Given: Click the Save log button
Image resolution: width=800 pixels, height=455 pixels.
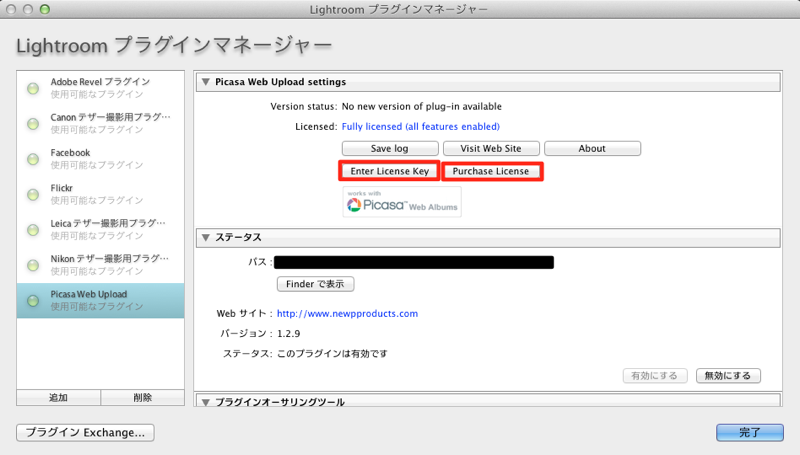Looking at the screenshot, I should coord(390,148).
